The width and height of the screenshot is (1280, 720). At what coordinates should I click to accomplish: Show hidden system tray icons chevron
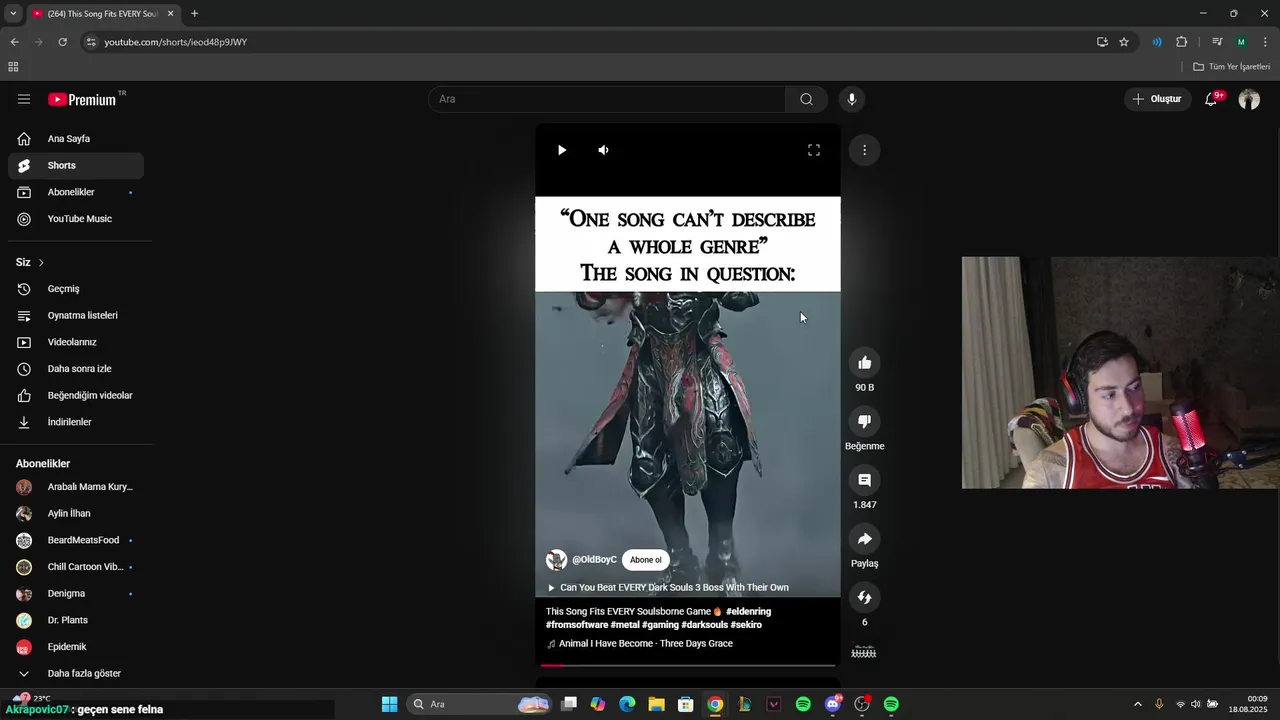pyautogui.click(x=1137, y=704)
